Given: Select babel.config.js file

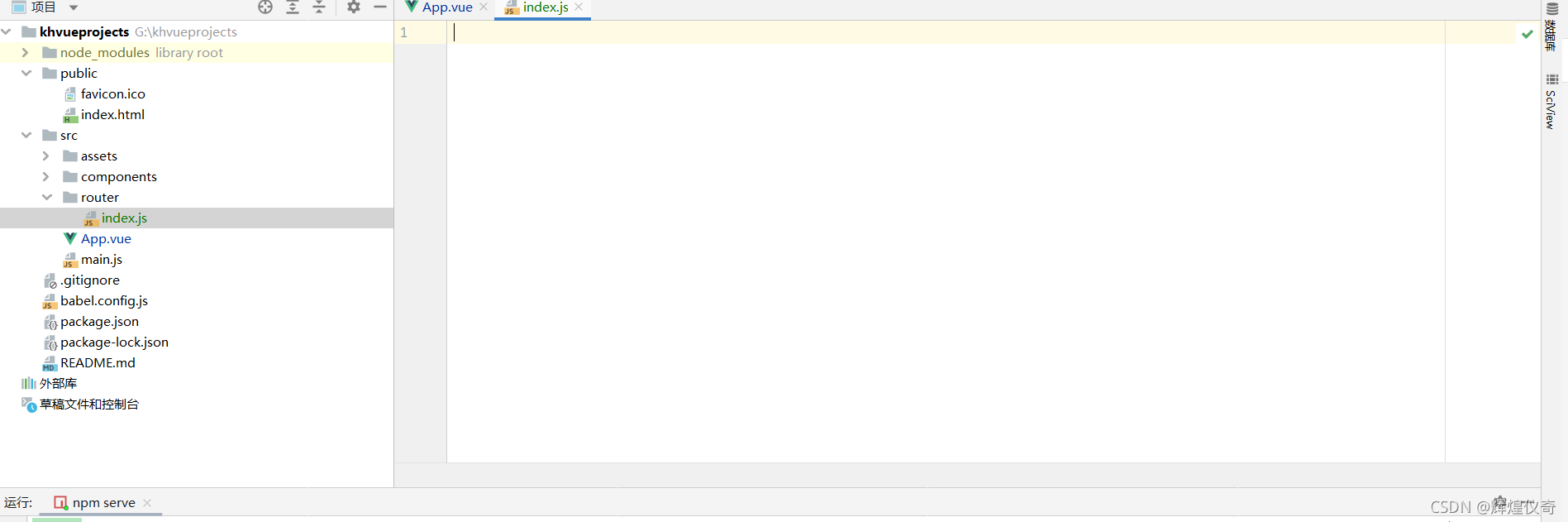Looking at the screenshot, I should (x=104, y=300).
